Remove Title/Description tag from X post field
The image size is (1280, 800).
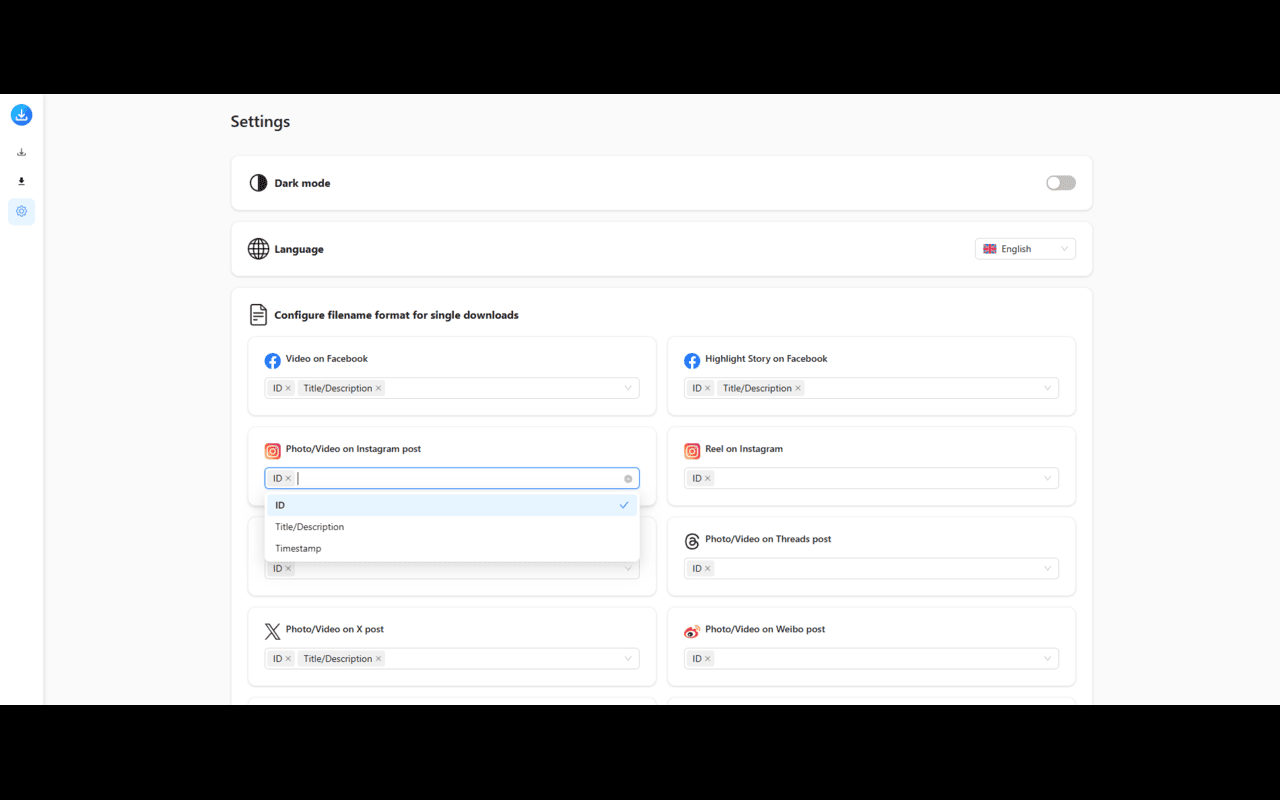(378, 659)
